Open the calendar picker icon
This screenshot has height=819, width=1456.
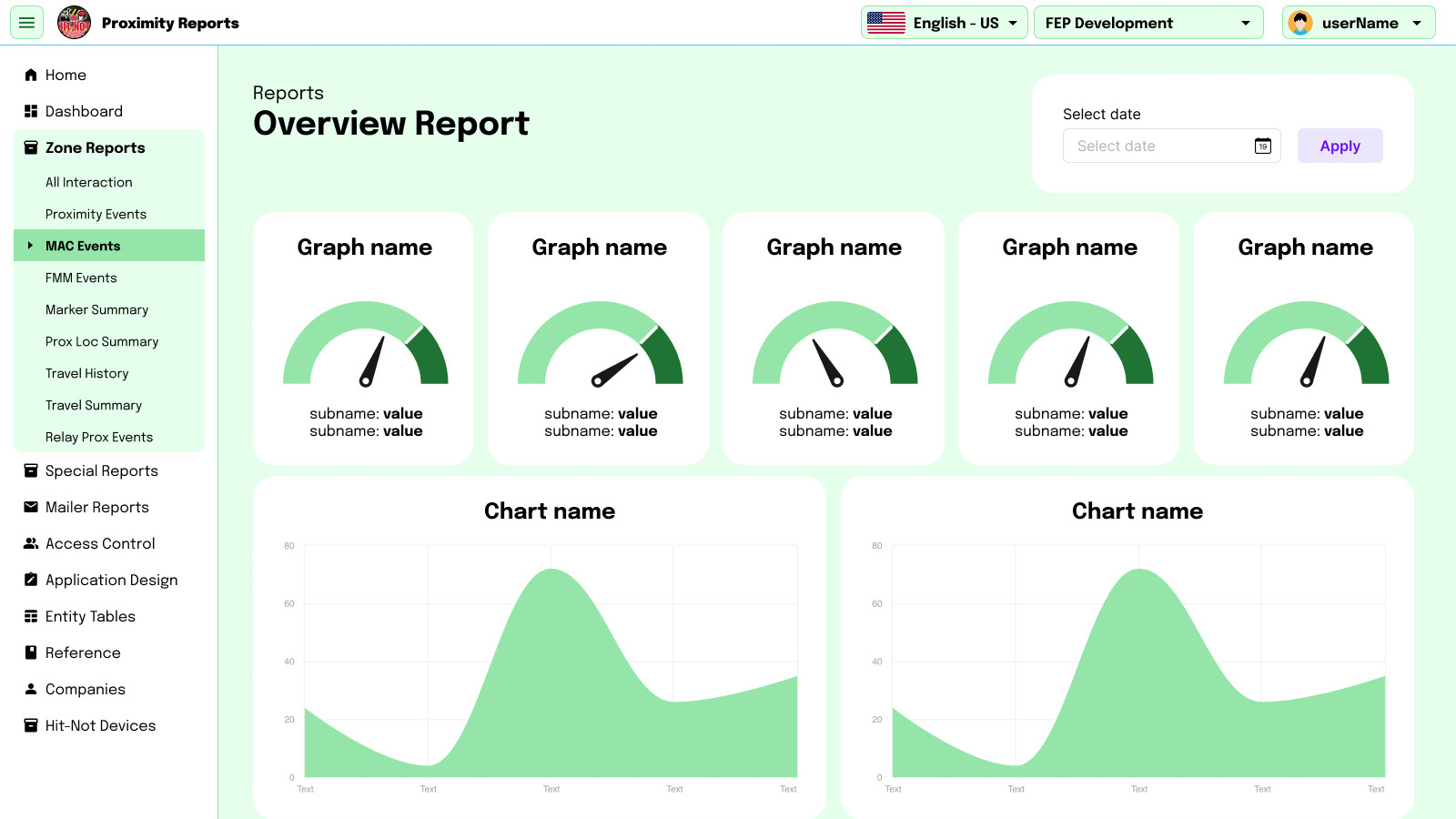[x=1262, y=146]
